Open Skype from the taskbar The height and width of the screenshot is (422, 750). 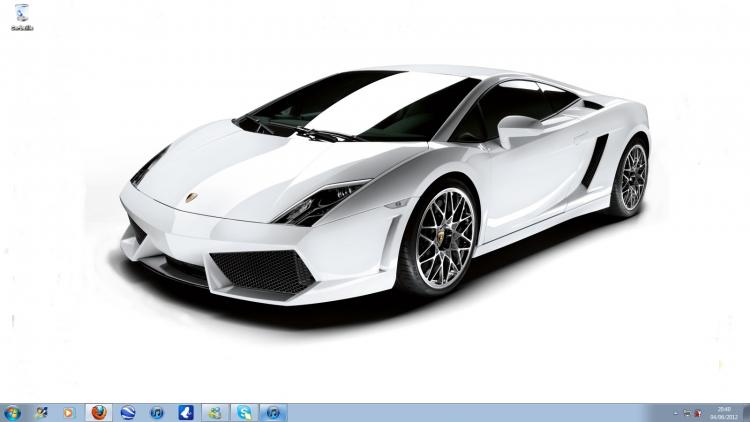tap(244, 412)
